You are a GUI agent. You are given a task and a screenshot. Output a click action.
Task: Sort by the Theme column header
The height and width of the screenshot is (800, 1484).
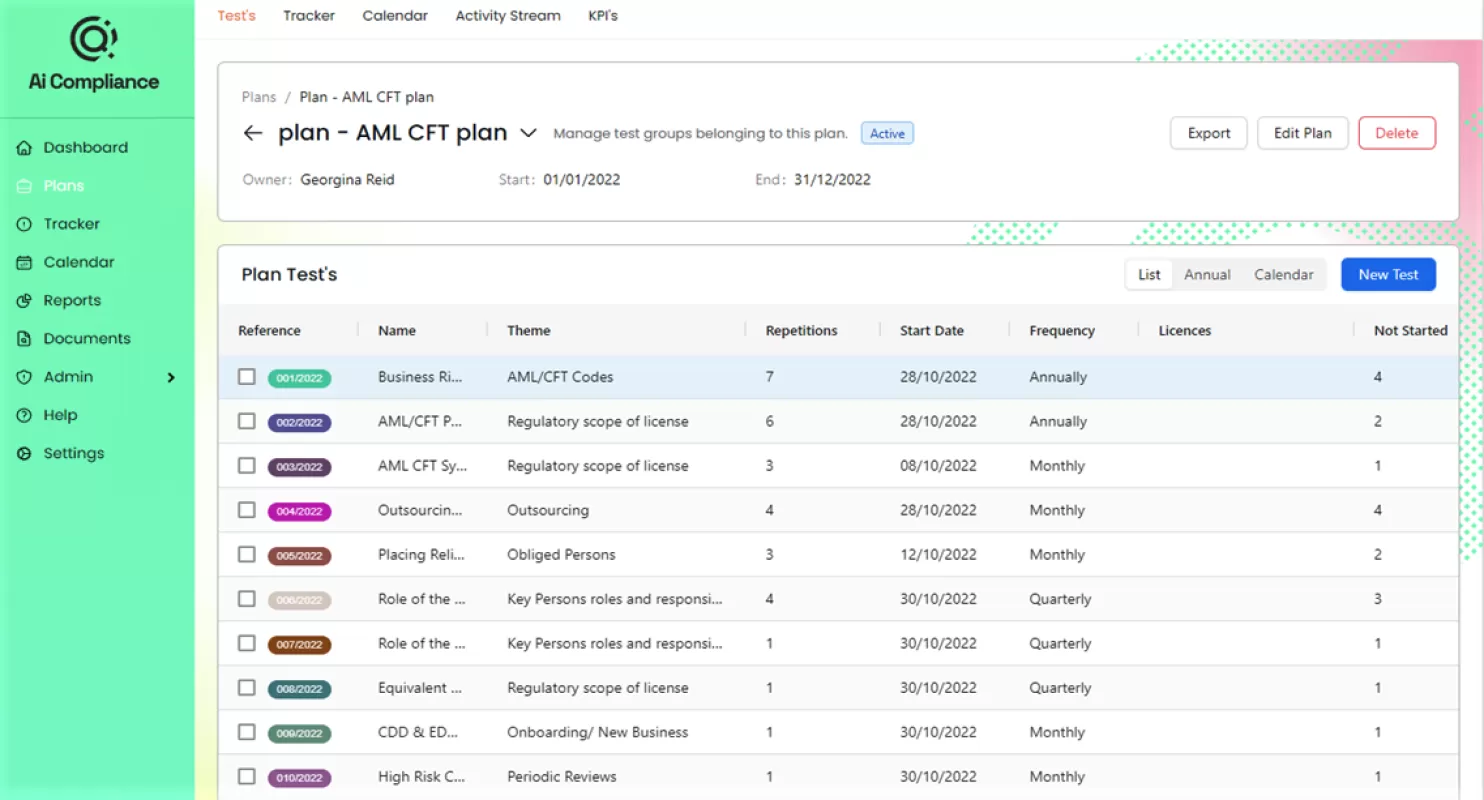coord(529,331)
